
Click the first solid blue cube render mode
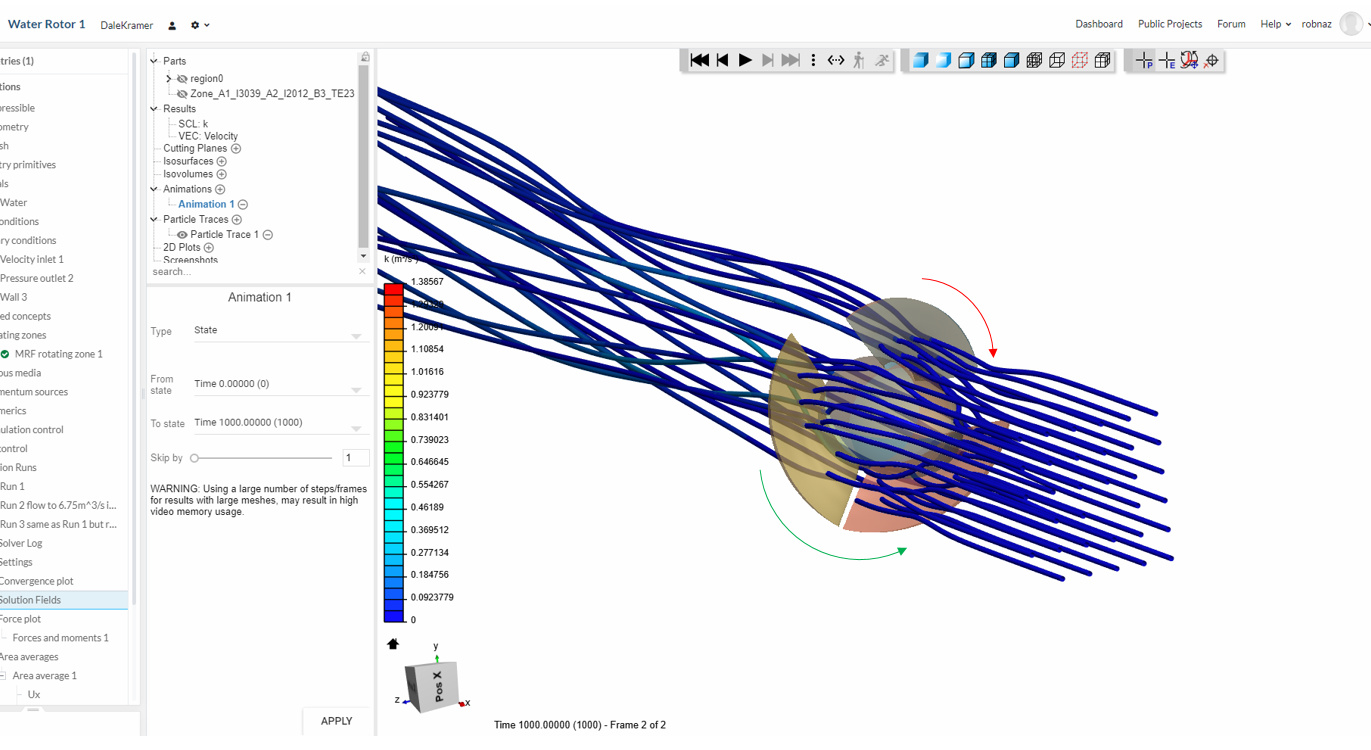pyautogui.click(x=920, y=60)
